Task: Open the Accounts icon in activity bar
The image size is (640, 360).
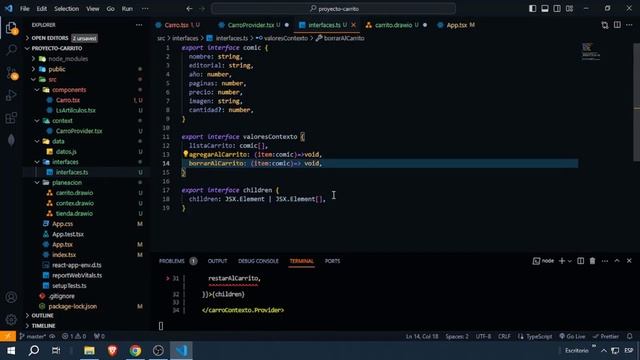Action: coord(11,297)
